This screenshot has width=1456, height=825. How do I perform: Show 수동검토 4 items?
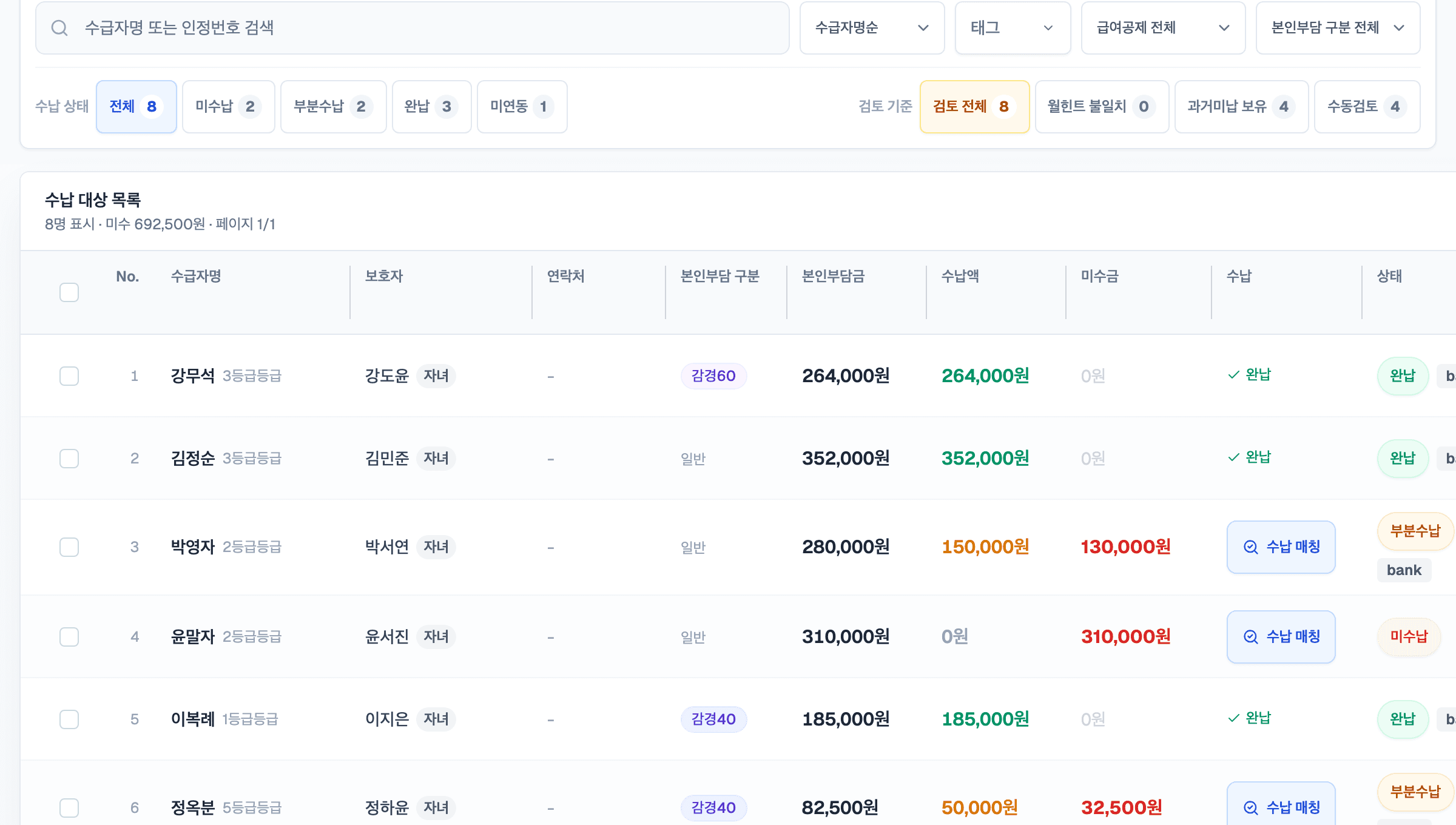[1367, 107]
